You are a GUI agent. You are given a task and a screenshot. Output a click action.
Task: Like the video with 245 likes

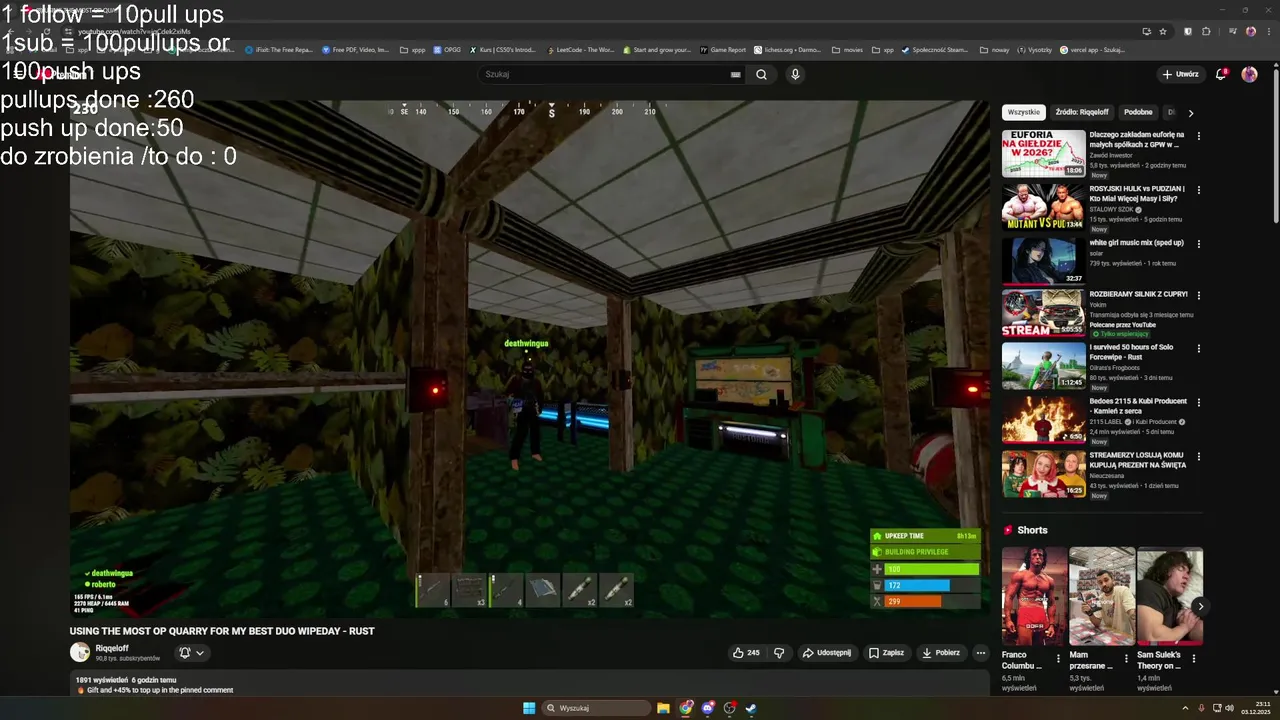click(746, 653)
